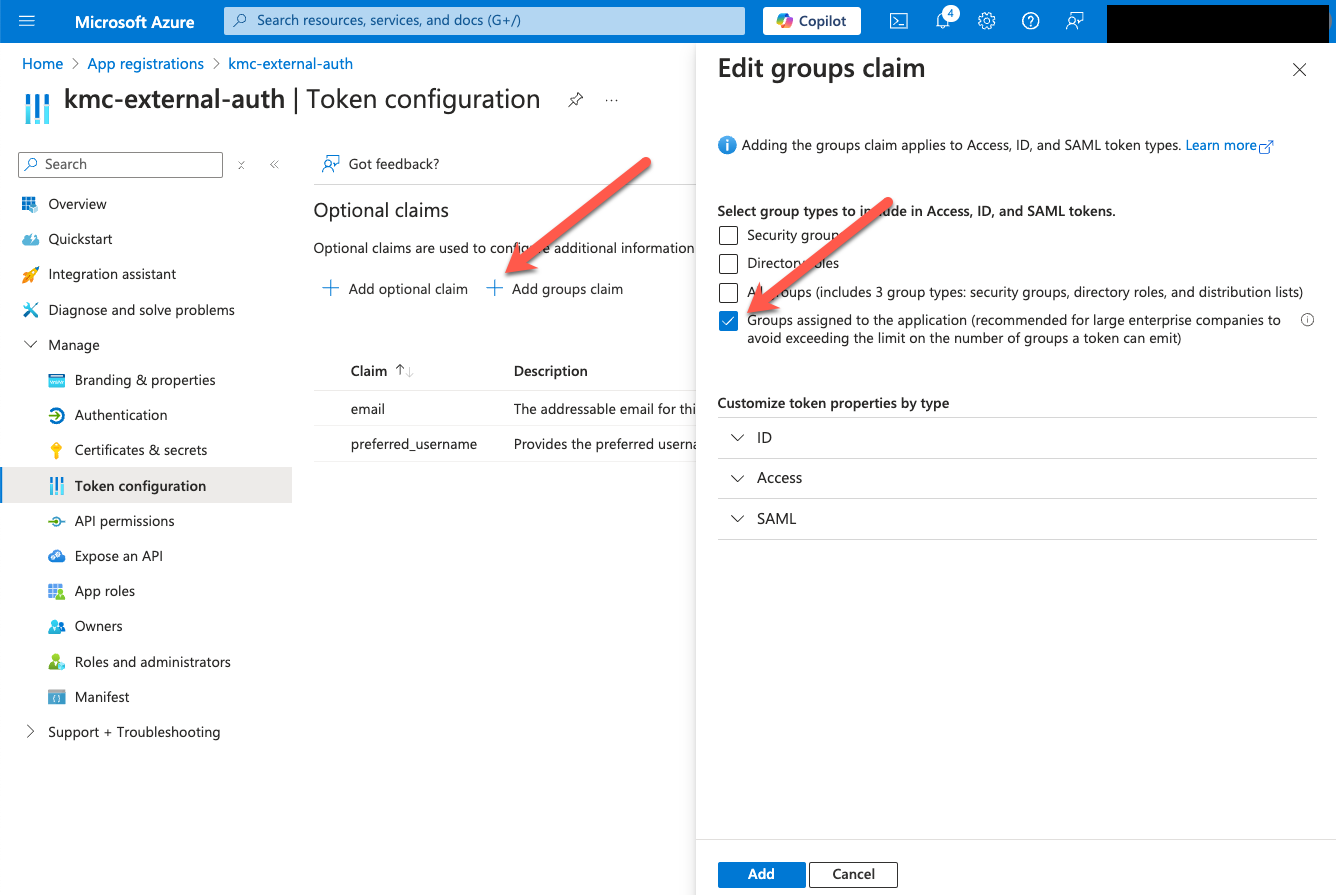
Task: Open the Learn more link
Action: click(1222, 144)
